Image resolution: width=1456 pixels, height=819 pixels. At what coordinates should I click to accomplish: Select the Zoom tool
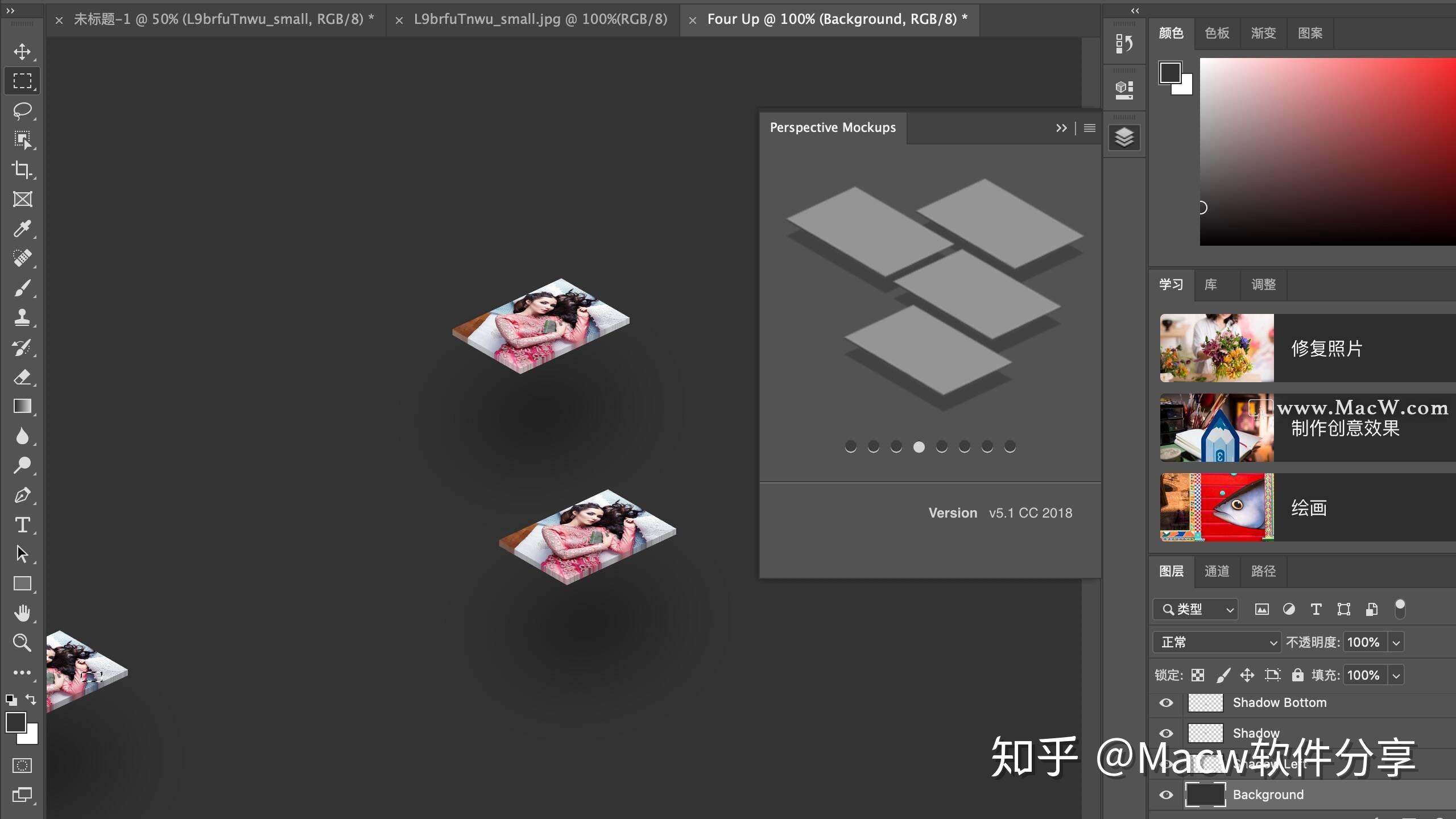point(22,643)
